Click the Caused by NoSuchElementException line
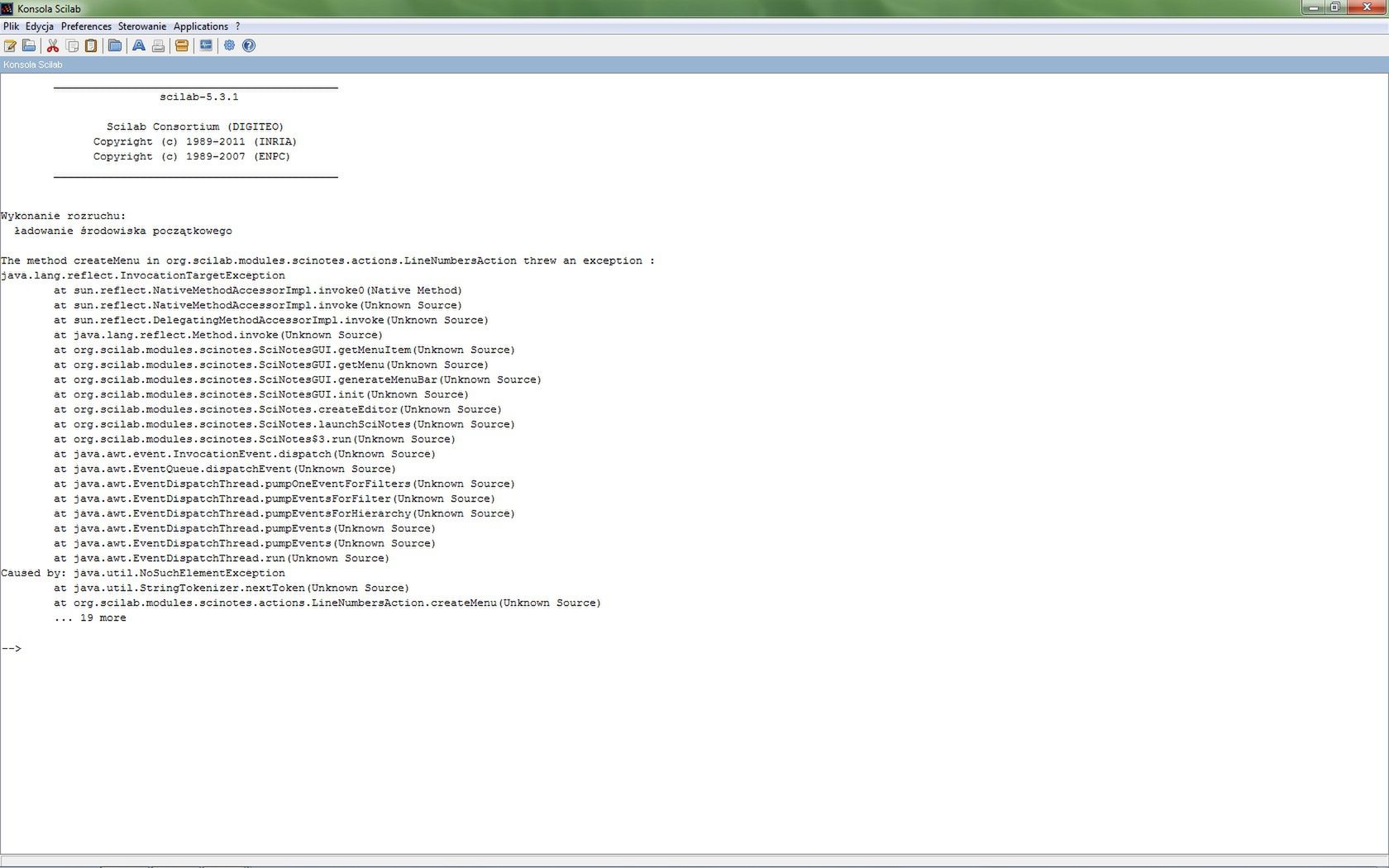The width and height of the screenshot is (1389, 868). (x=143, y=573)
